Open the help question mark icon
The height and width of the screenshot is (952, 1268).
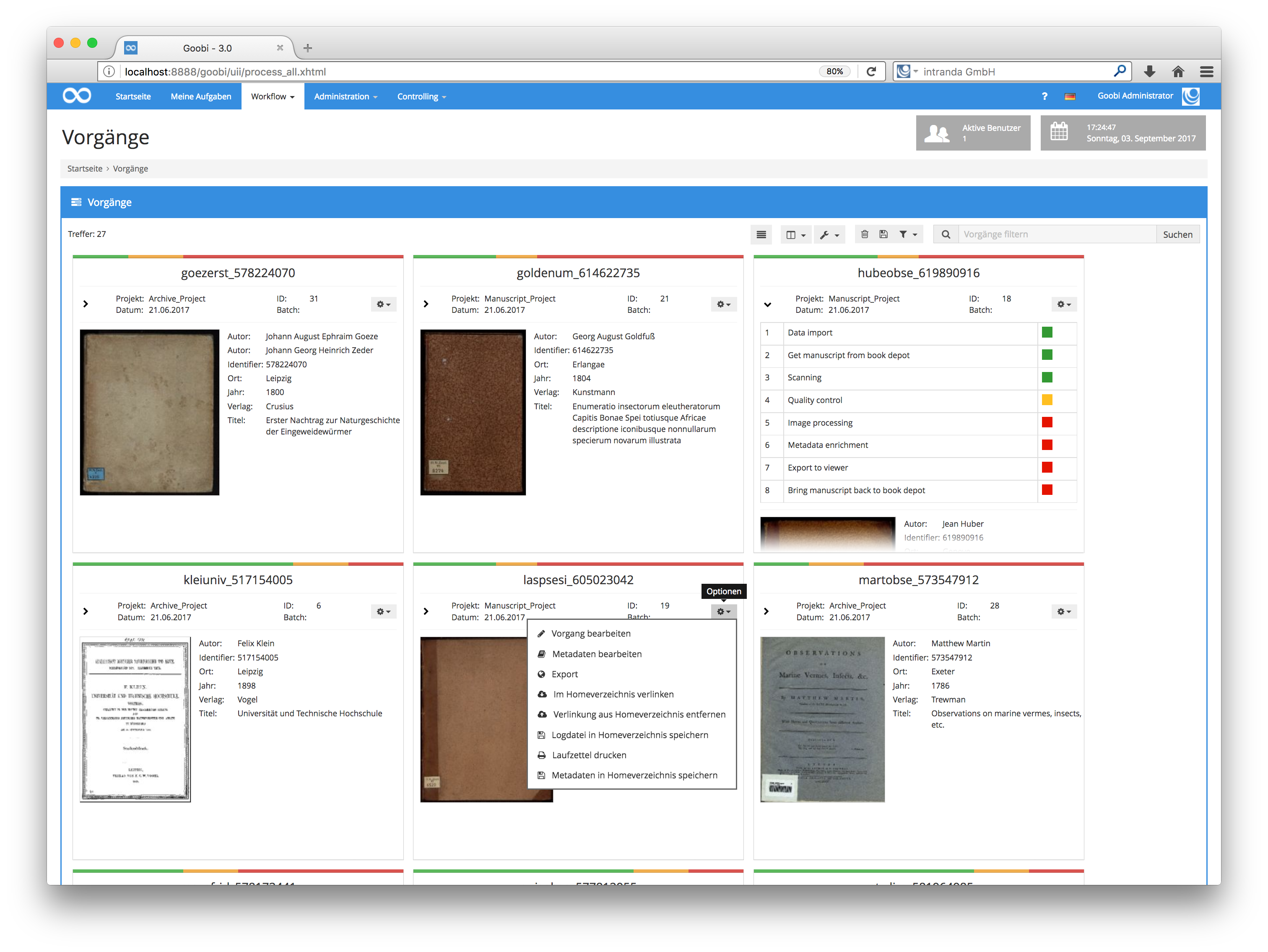(x=1045, y=96)
